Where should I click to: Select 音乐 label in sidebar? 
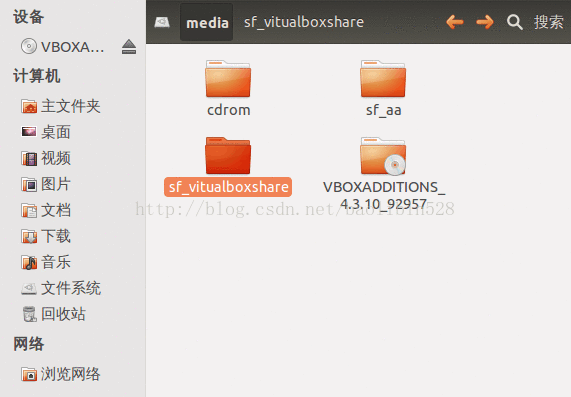56,262
